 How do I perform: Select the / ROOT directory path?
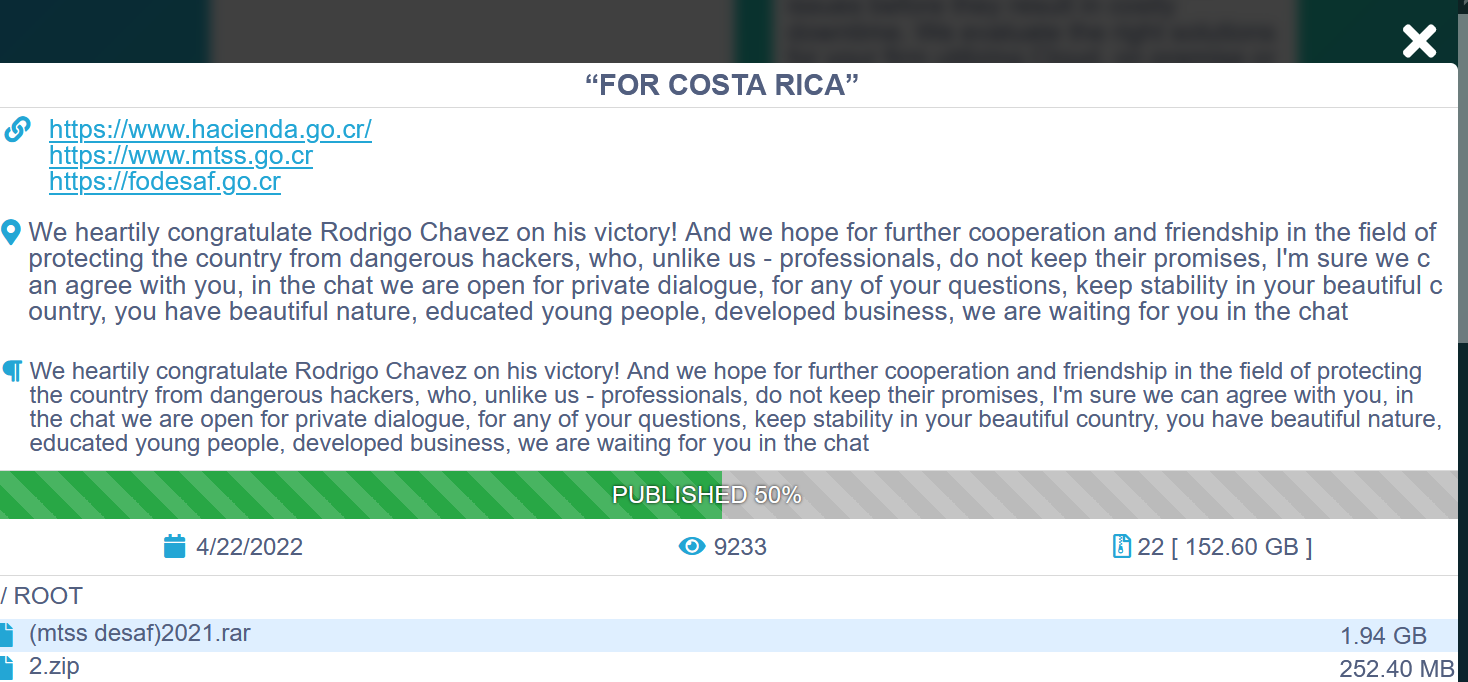click(x=42, y=596)
